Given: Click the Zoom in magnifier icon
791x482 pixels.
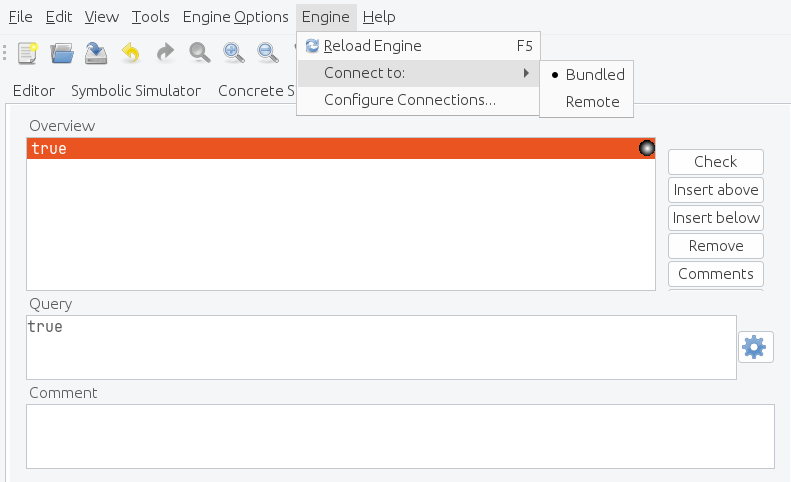Looking at the screenshot, I should tap(234, 52).
